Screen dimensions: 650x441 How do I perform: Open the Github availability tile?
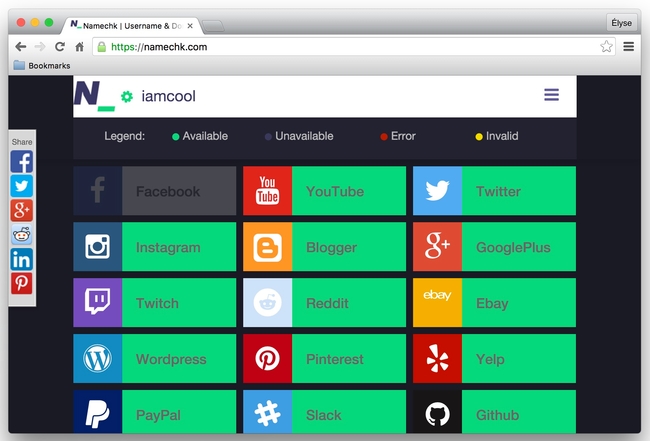[494, 415]
